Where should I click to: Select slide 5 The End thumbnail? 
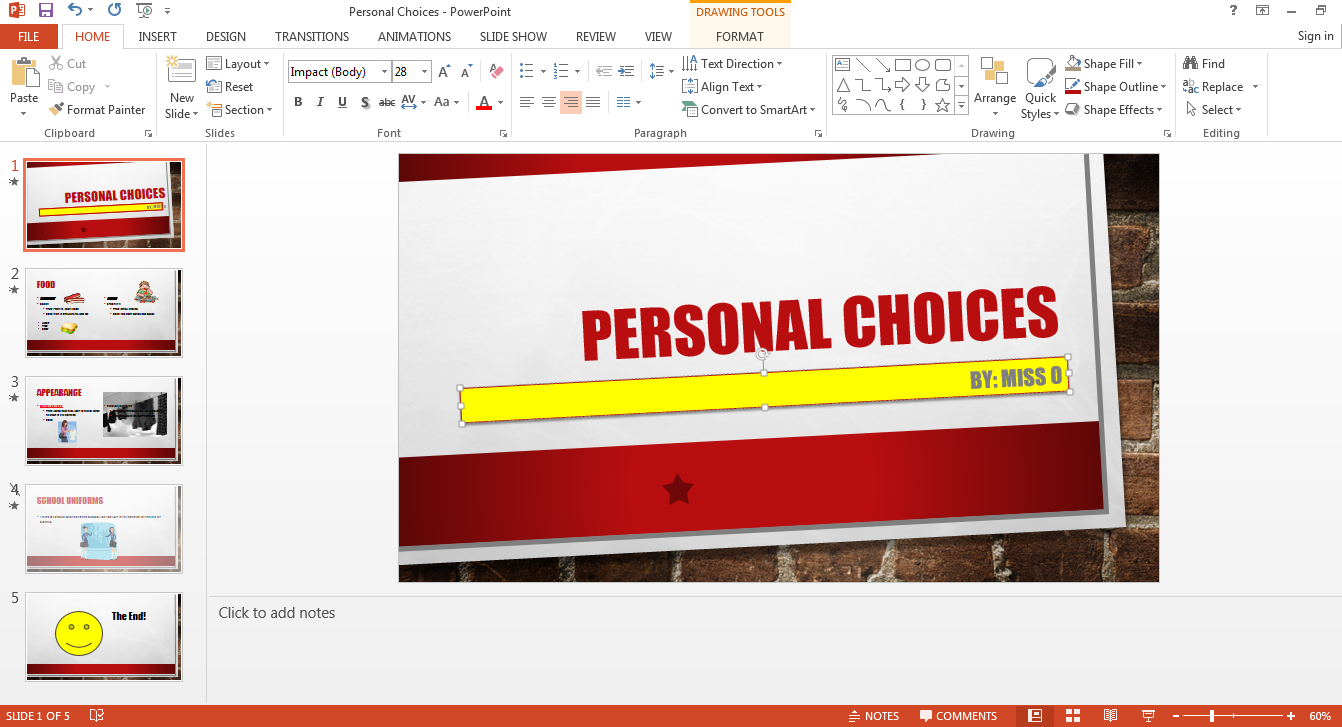click(x=104, y=636)
